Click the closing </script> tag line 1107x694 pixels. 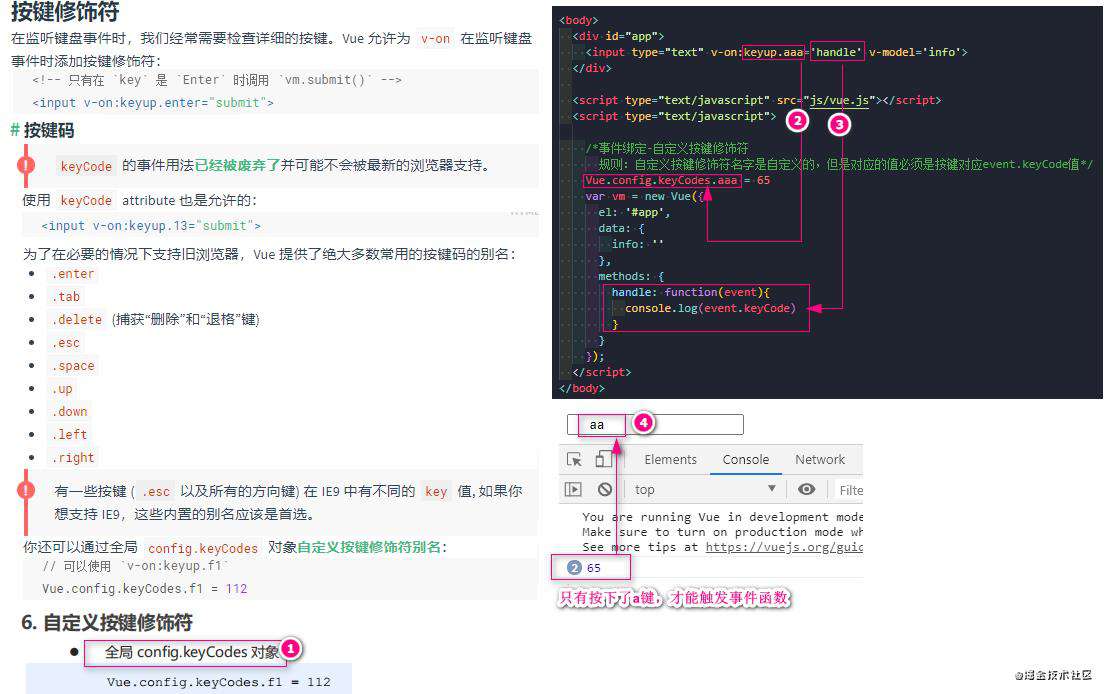point(602,372)
